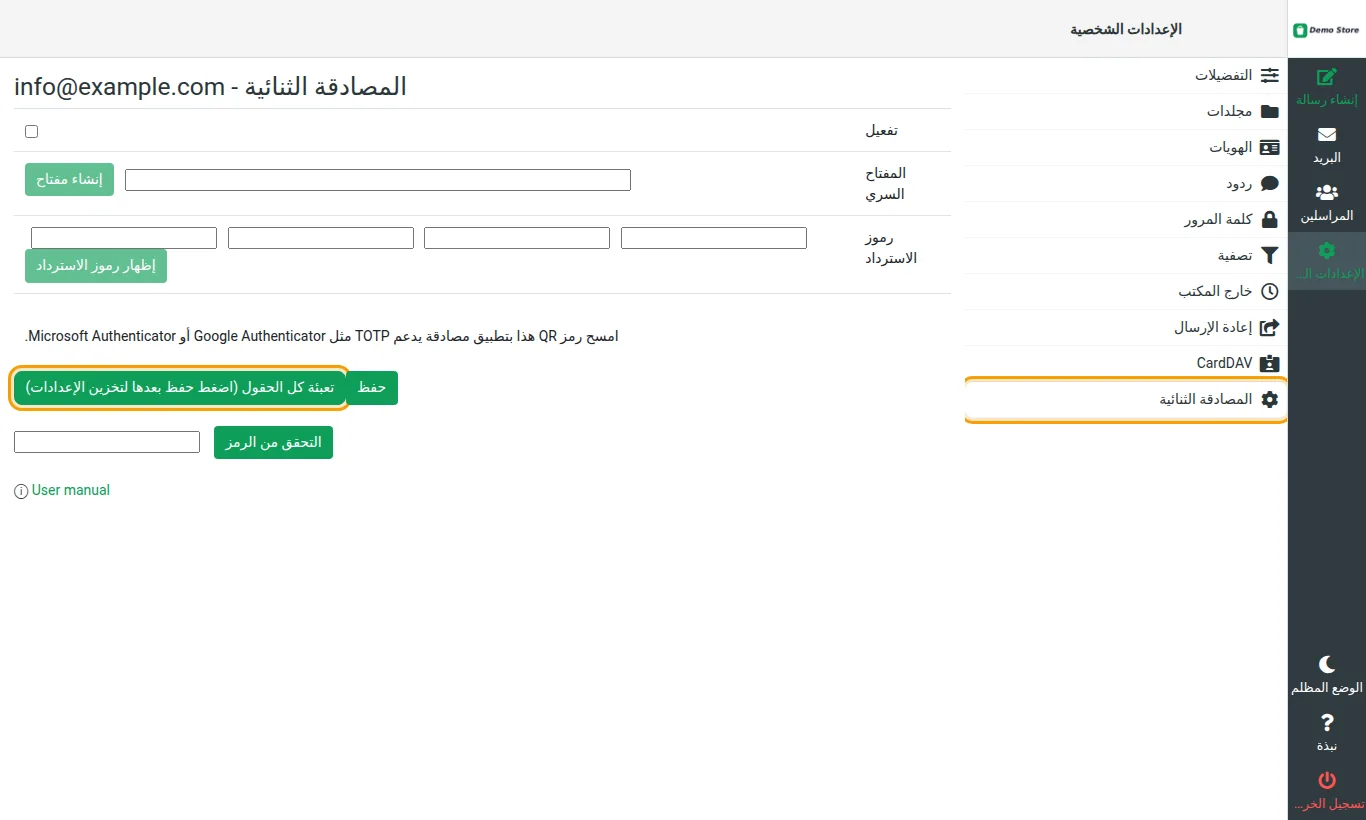Image resolution: width=1366 pixels, height=820 pixels.
Task: Click the rightmost recovery code field
Action: point(714,238)
